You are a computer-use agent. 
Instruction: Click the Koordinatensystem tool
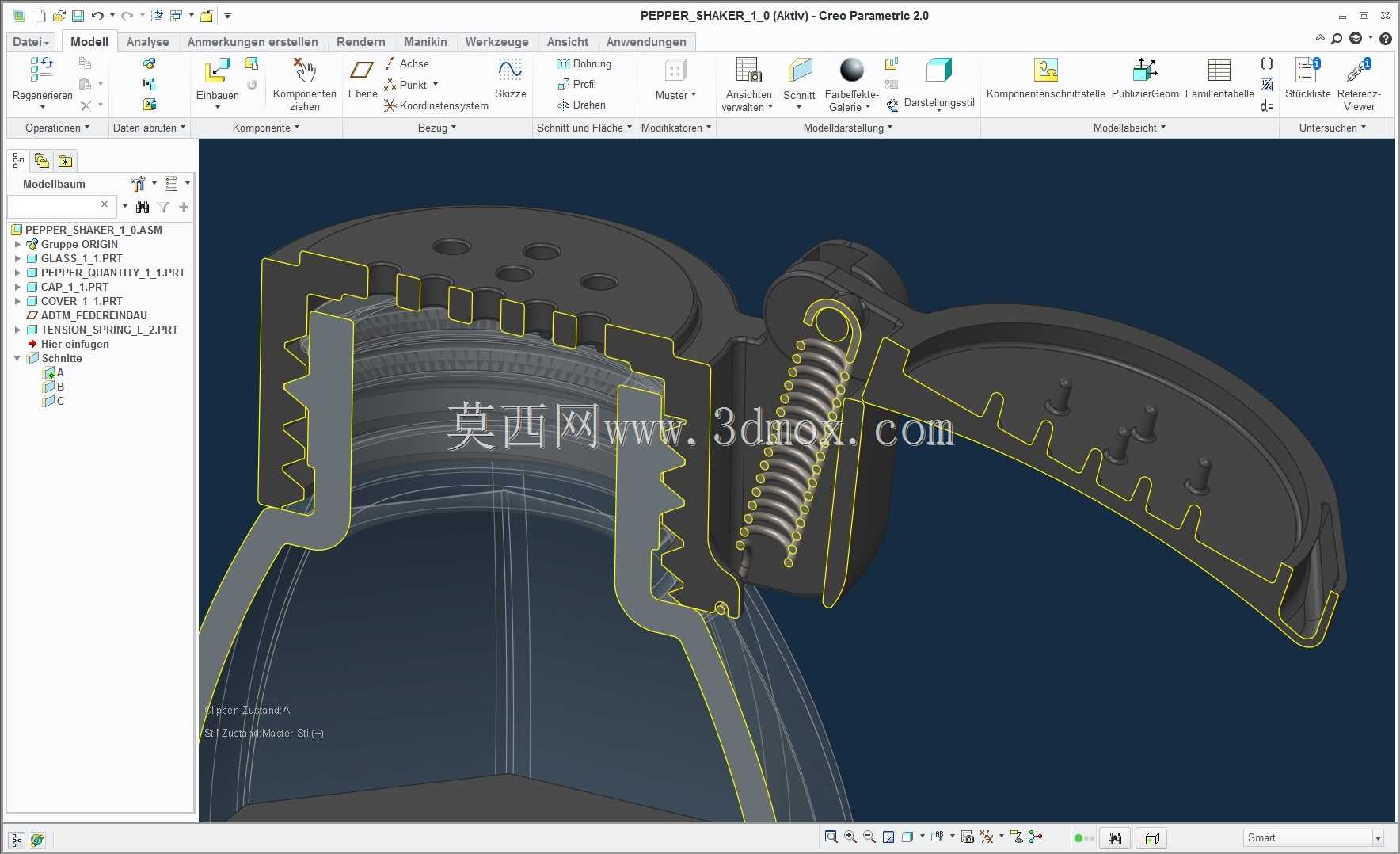click(436, 105)
